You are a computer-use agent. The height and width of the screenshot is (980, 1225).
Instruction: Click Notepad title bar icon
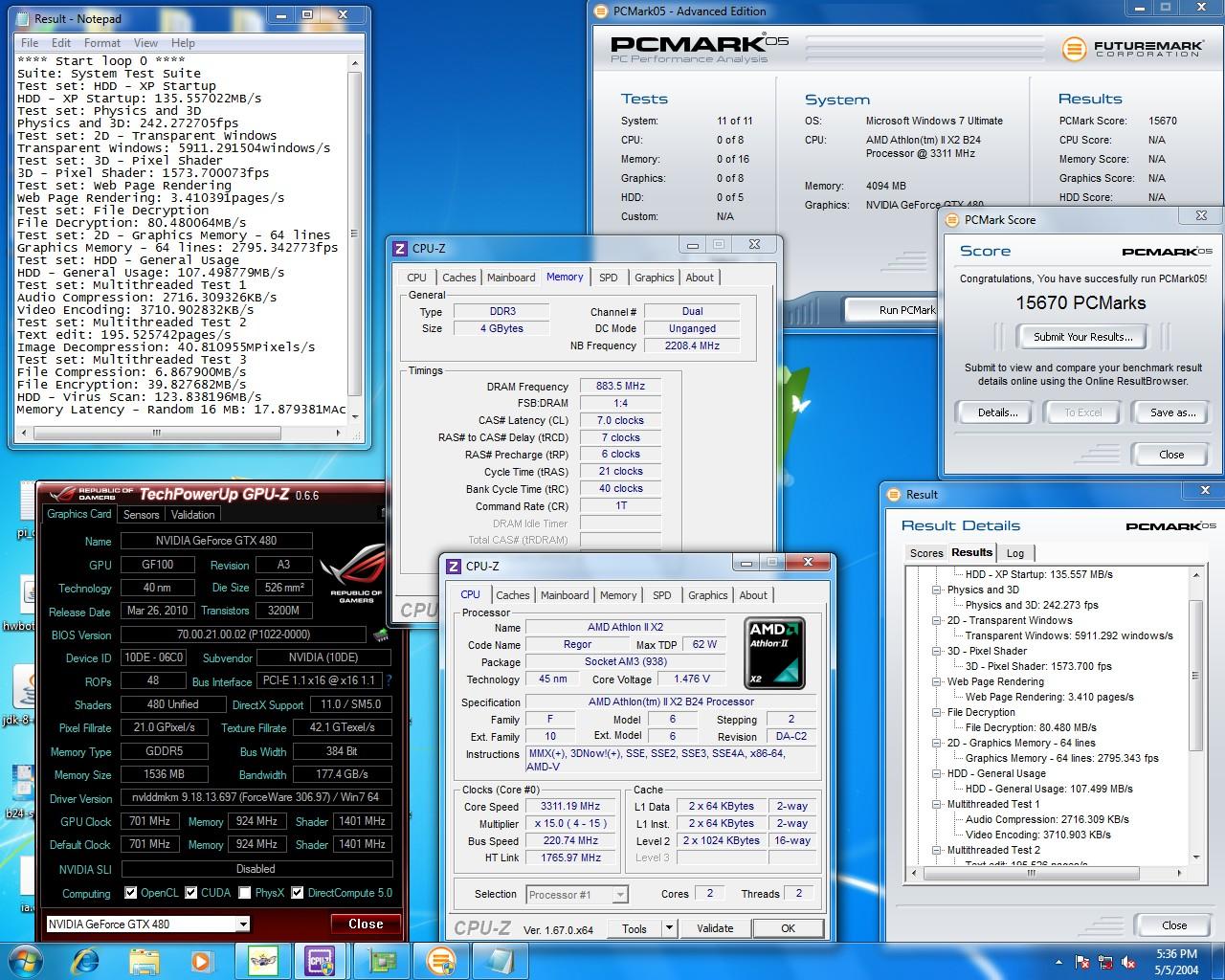pos(23,18)
